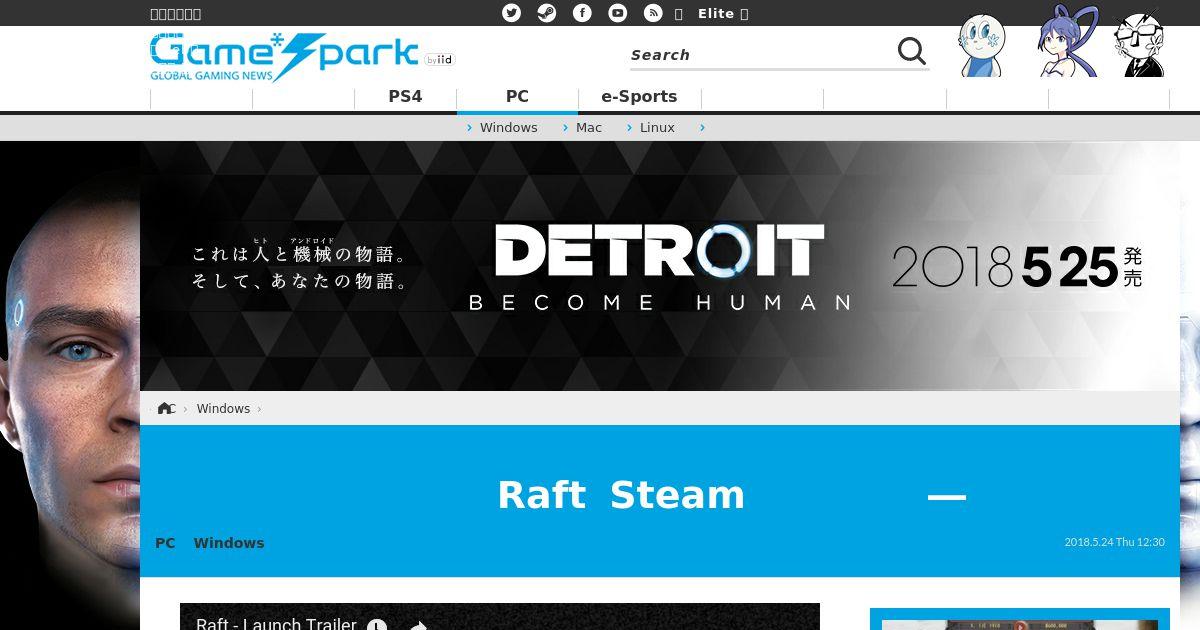Click the Windows tag under the article title
This screenshot has width=1200, height=630.
tap(229, 543)
